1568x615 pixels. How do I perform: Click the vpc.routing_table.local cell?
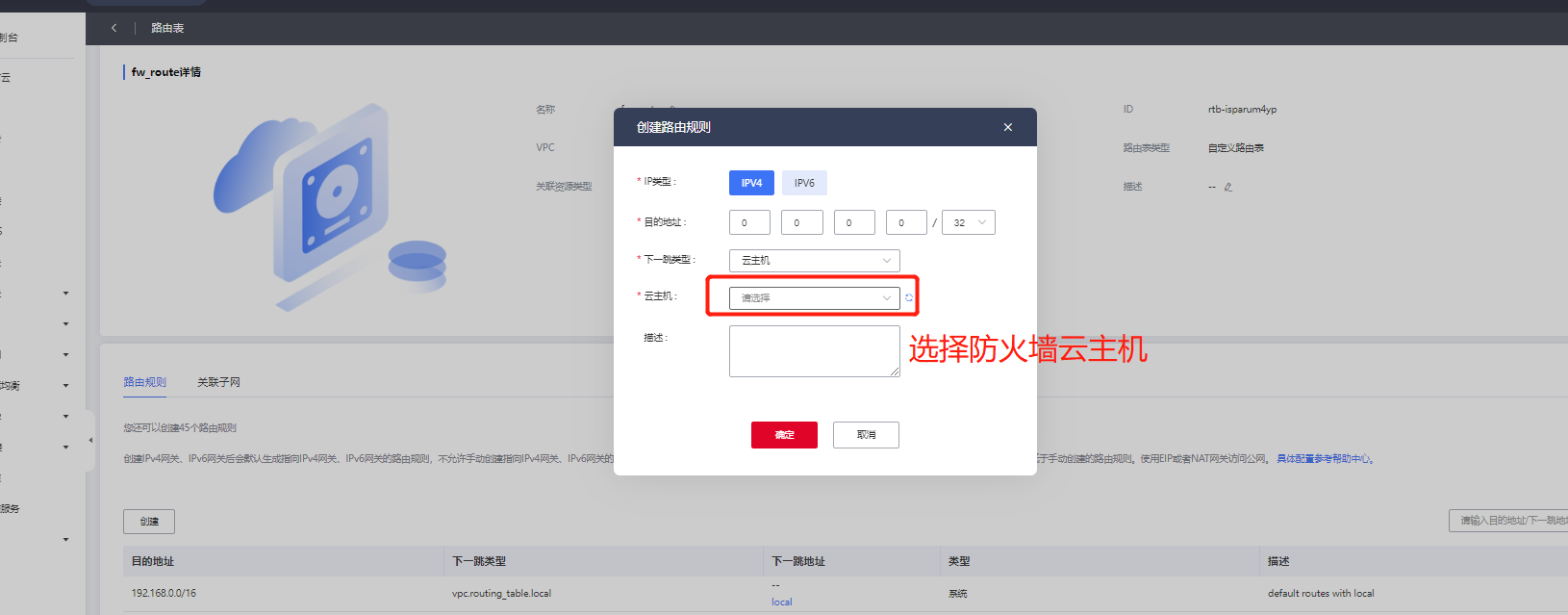[x=501, y=593]
